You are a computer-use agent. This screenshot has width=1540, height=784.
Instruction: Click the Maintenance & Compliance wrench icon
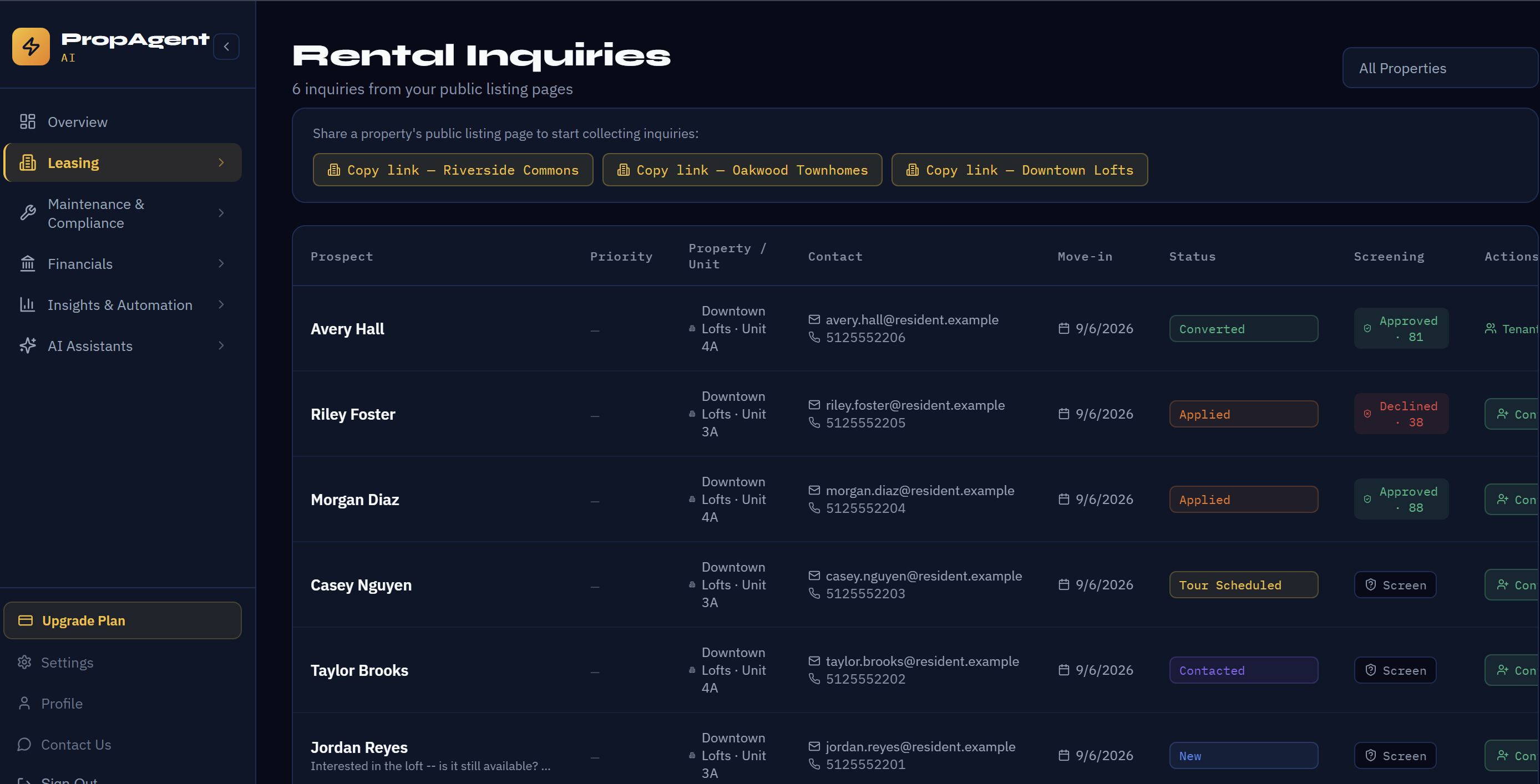click(28, 213)
